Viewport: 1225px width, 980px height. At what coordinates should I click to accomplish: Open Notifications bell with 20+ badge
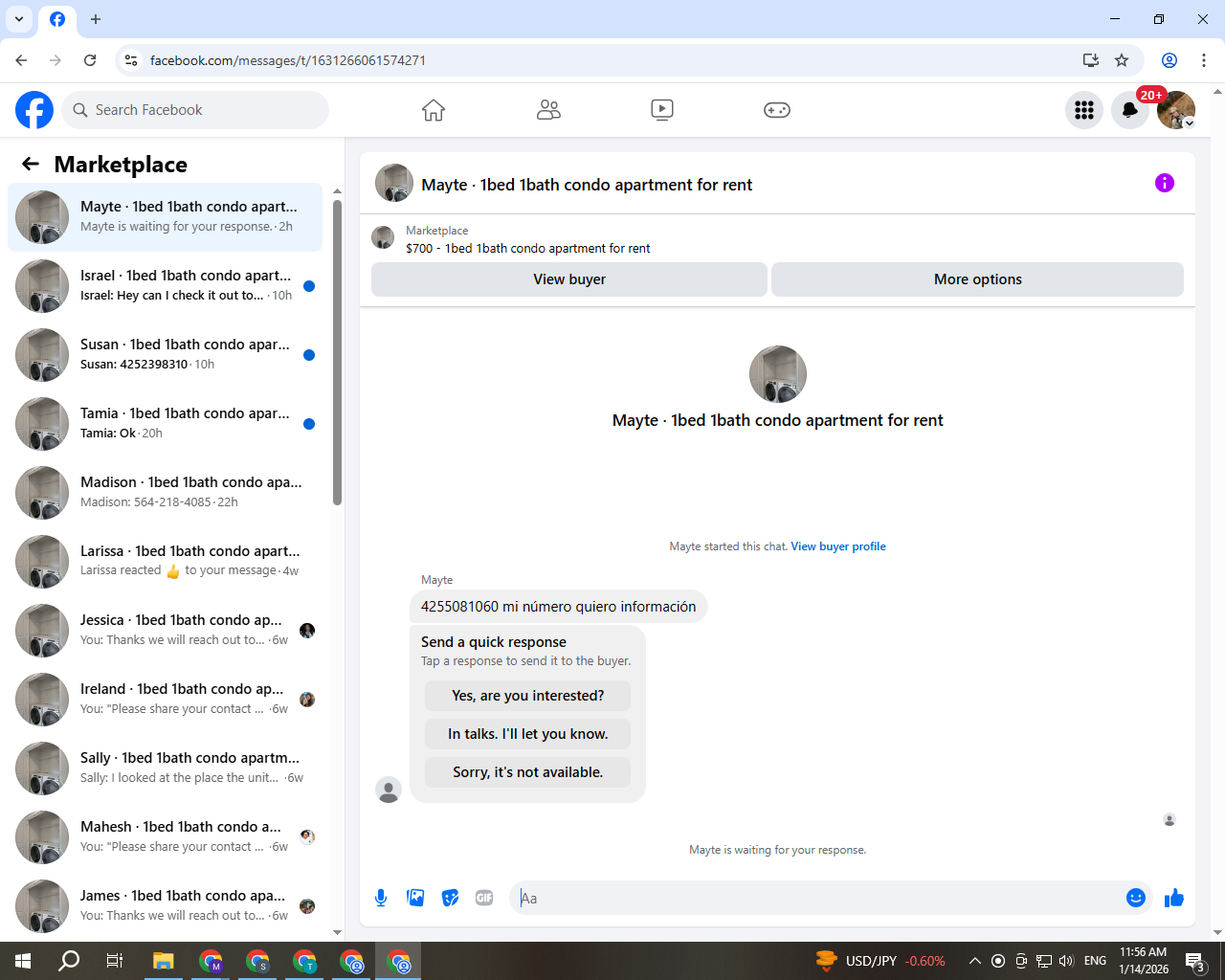coord(1130,110)
